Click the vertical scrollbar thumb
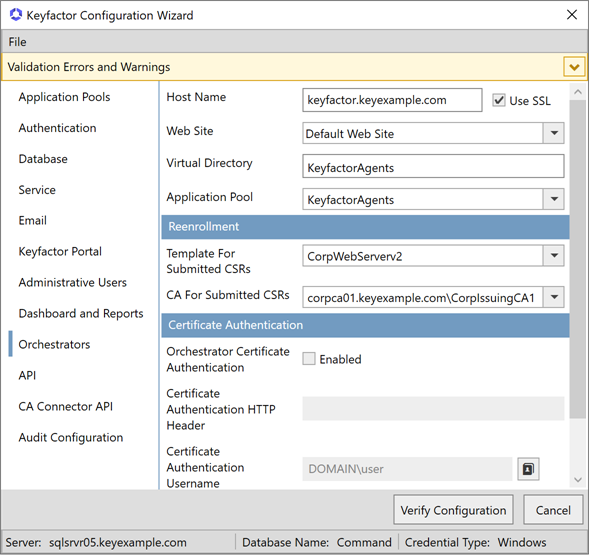This screenshot has height=555, width=589. 578,259
